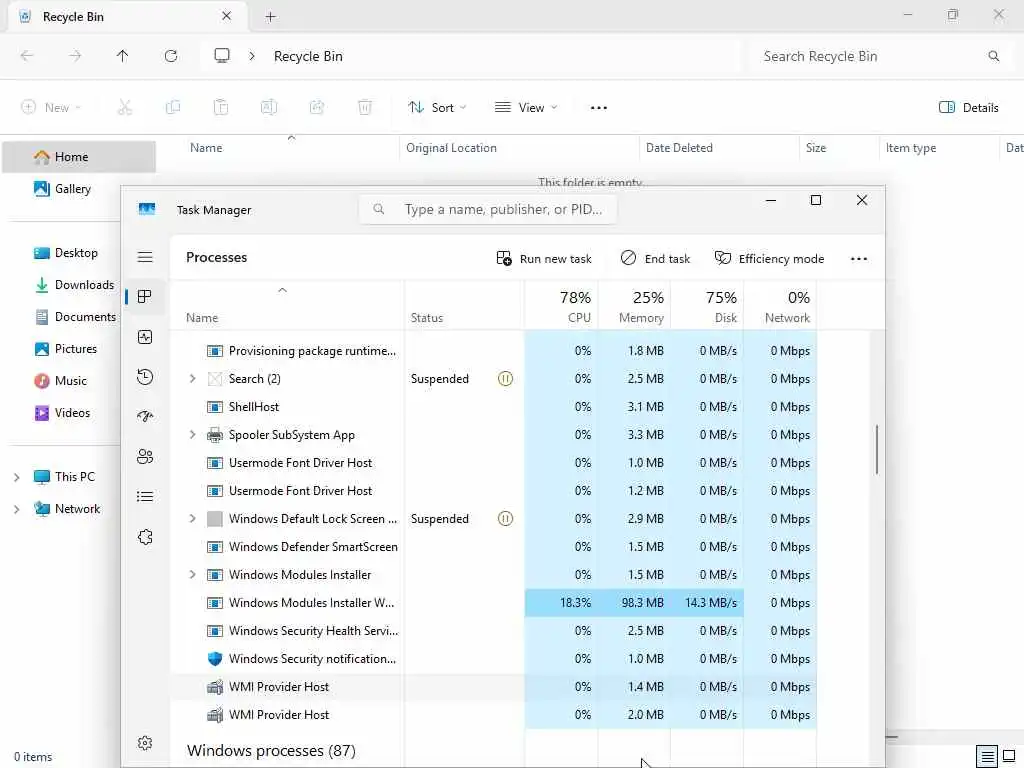Expand Network in navigation pane

(x=16, y=509)
